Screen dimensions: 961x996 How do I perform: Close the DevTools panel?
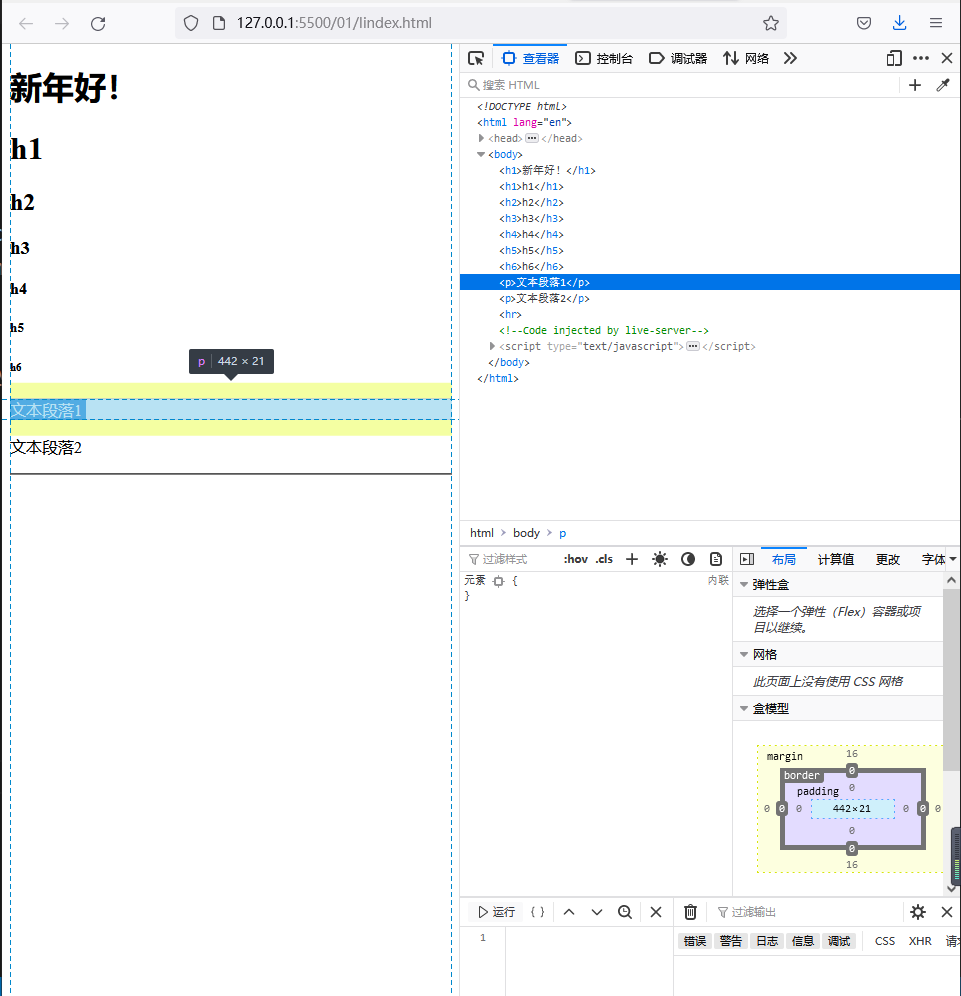tap(946, 58)
